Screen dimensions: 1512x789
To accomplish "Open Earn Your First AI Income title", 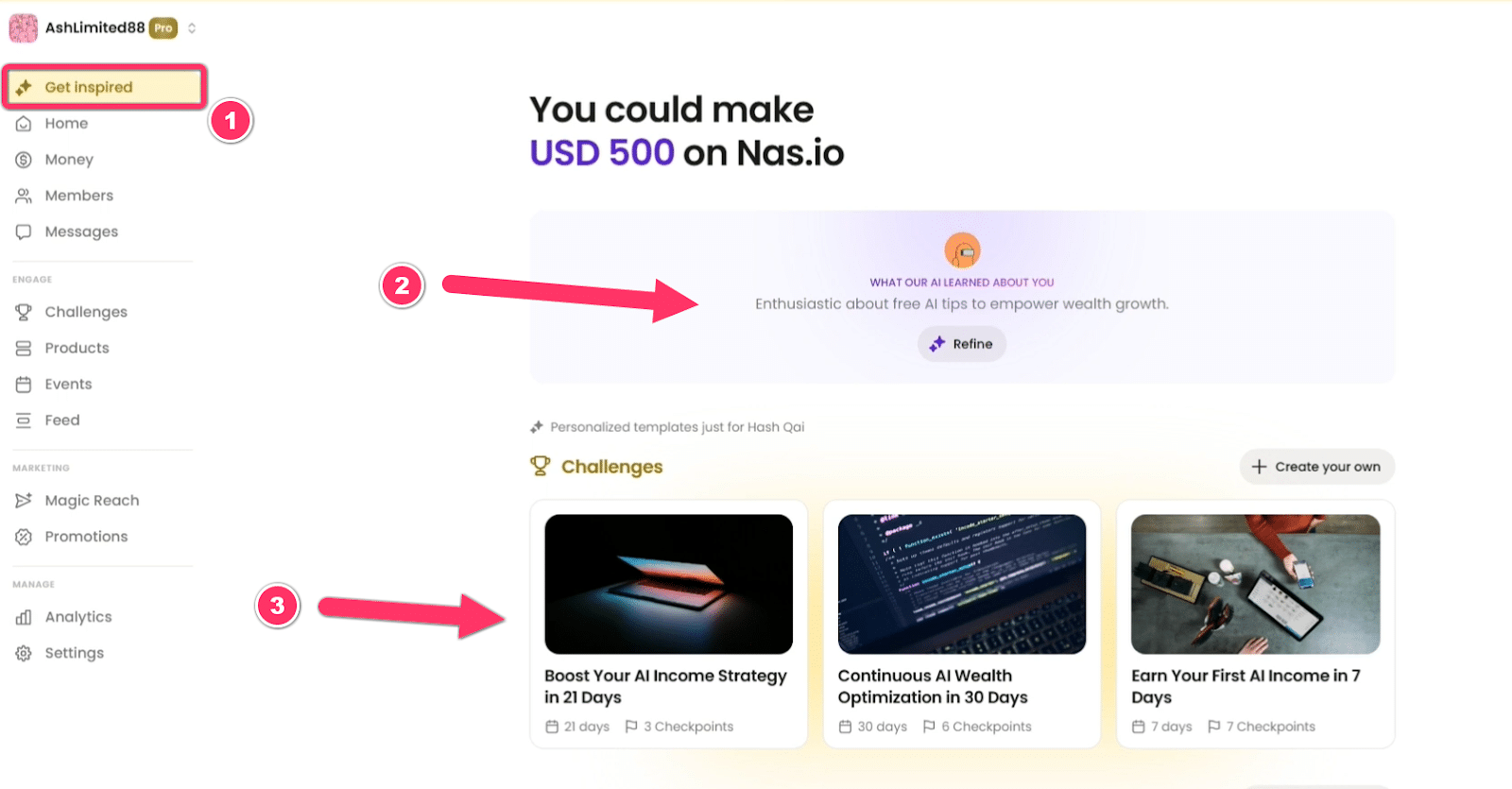I will coord(1245,686).
